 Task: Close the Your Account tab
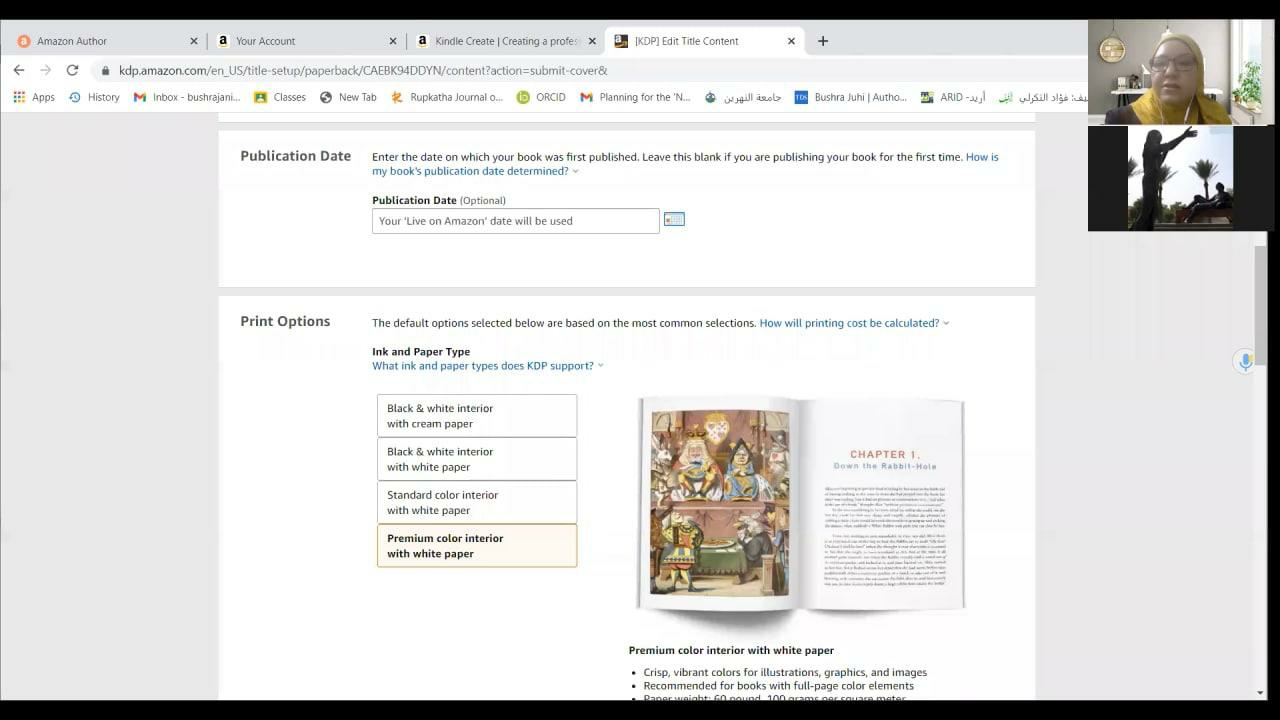click(x=393, y=41)
